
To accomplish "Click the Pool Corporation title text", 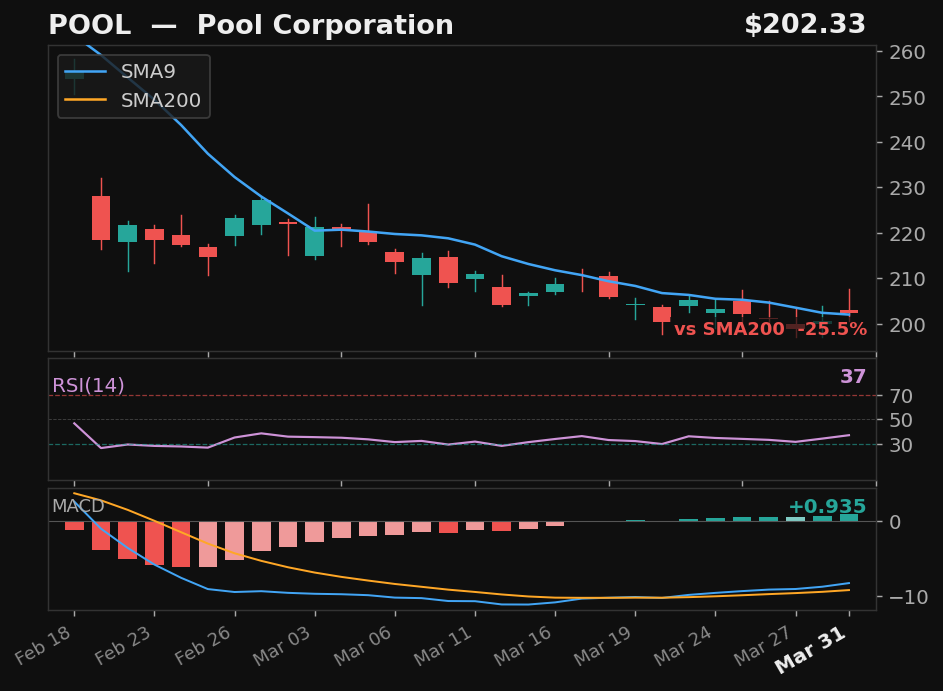I will point(325,24).
